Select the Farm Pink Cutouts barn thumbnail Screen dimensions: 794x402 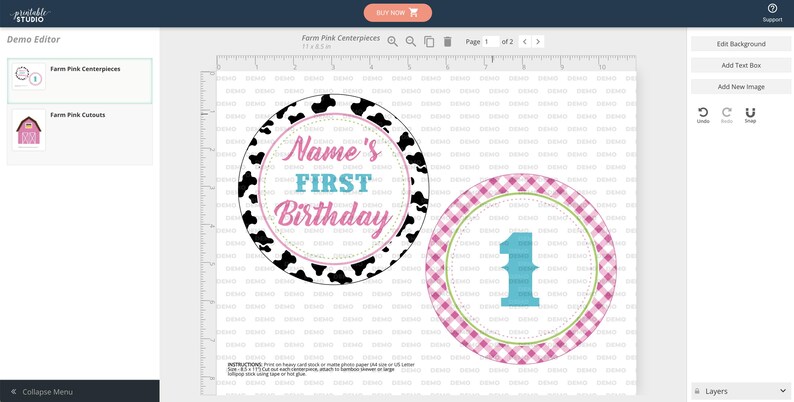pos(29,130)
